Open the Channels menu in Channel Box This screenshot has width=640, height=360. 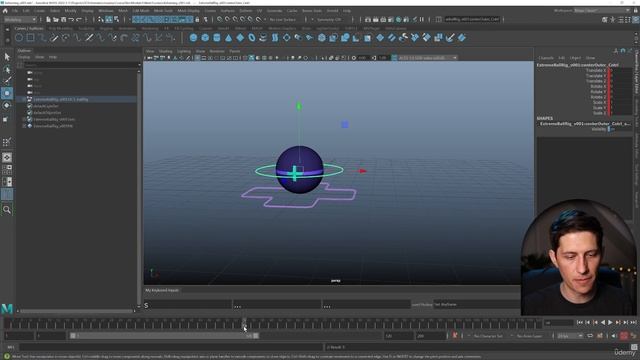tap(546, 58)
